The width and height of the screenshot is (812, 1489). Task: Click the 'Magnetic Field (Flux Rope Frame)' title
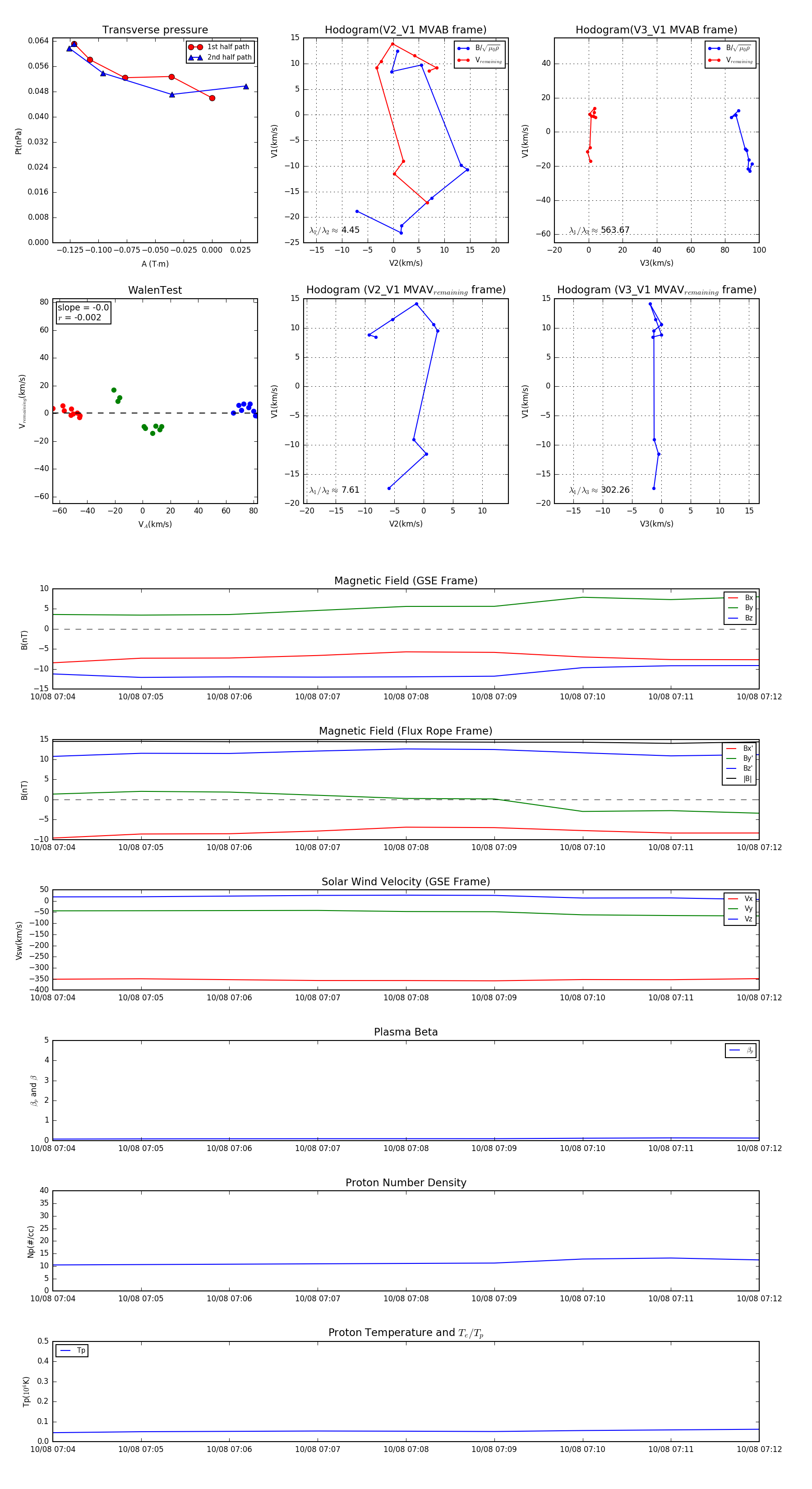click(406, 731)
